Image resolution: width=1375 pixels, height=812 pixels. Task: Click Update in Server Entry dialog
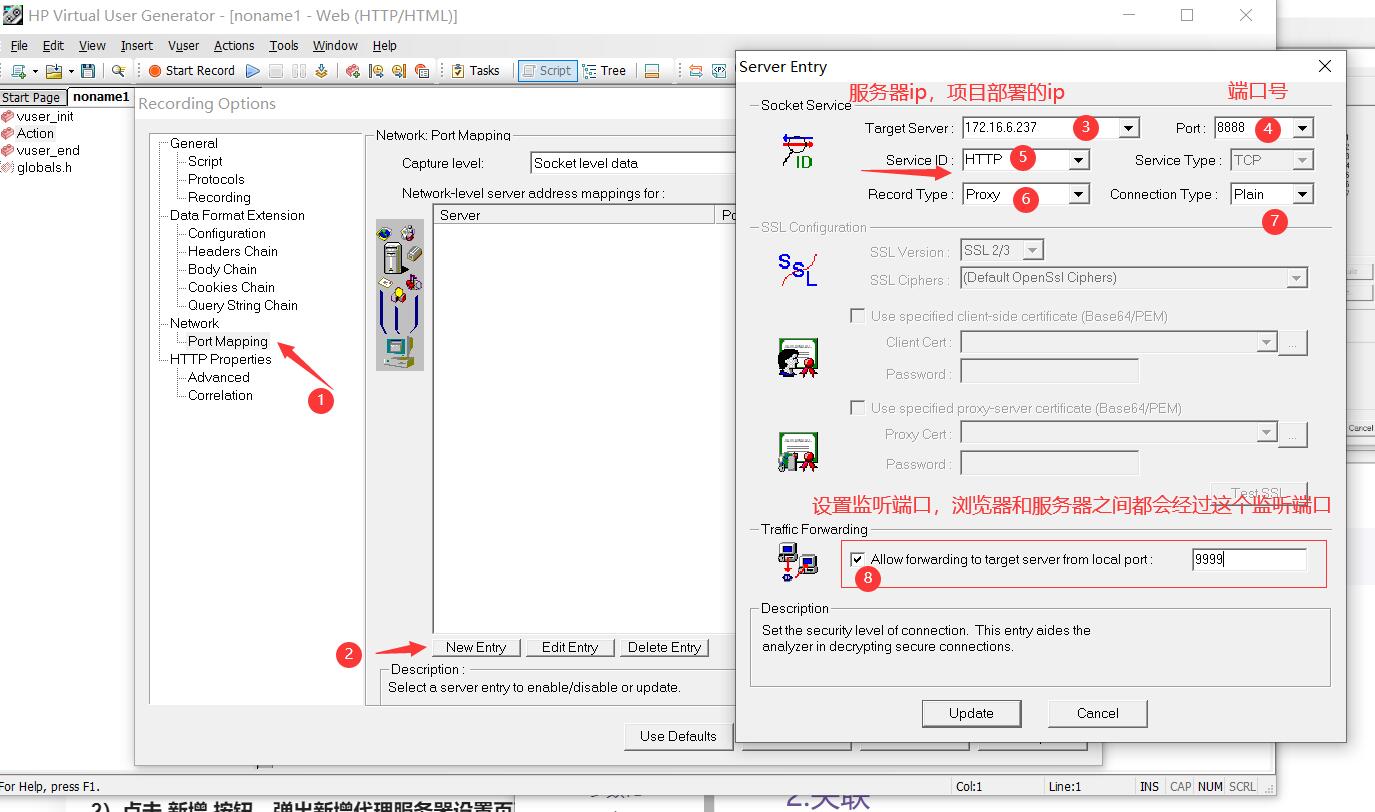pos(971,713)
